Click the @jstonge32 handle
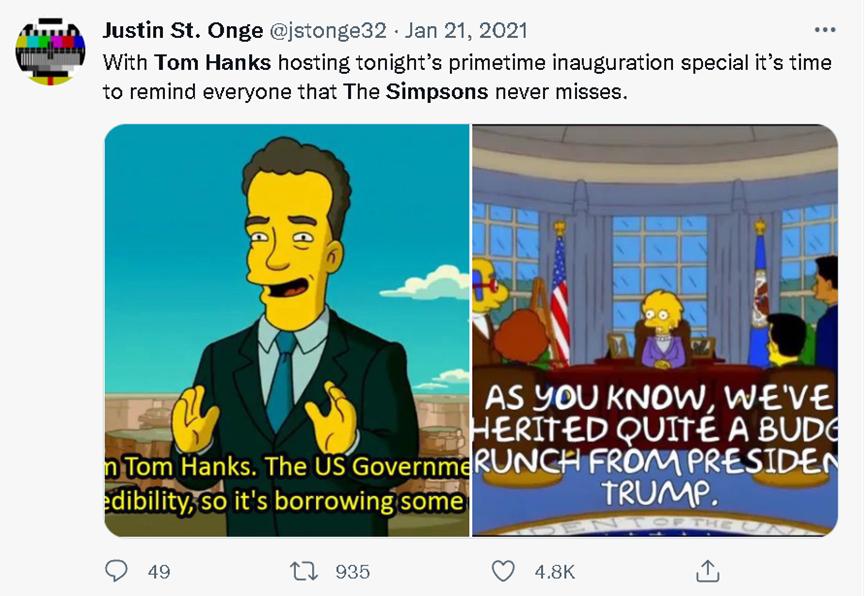 coord(328,31)
